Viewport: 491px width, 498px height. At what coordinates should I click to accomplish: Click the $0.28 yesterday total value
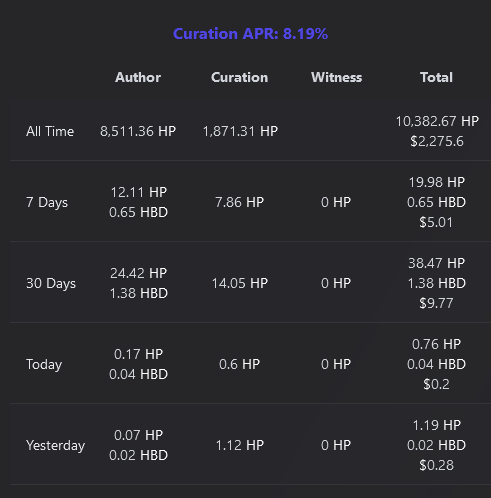(x=437, y=465)
